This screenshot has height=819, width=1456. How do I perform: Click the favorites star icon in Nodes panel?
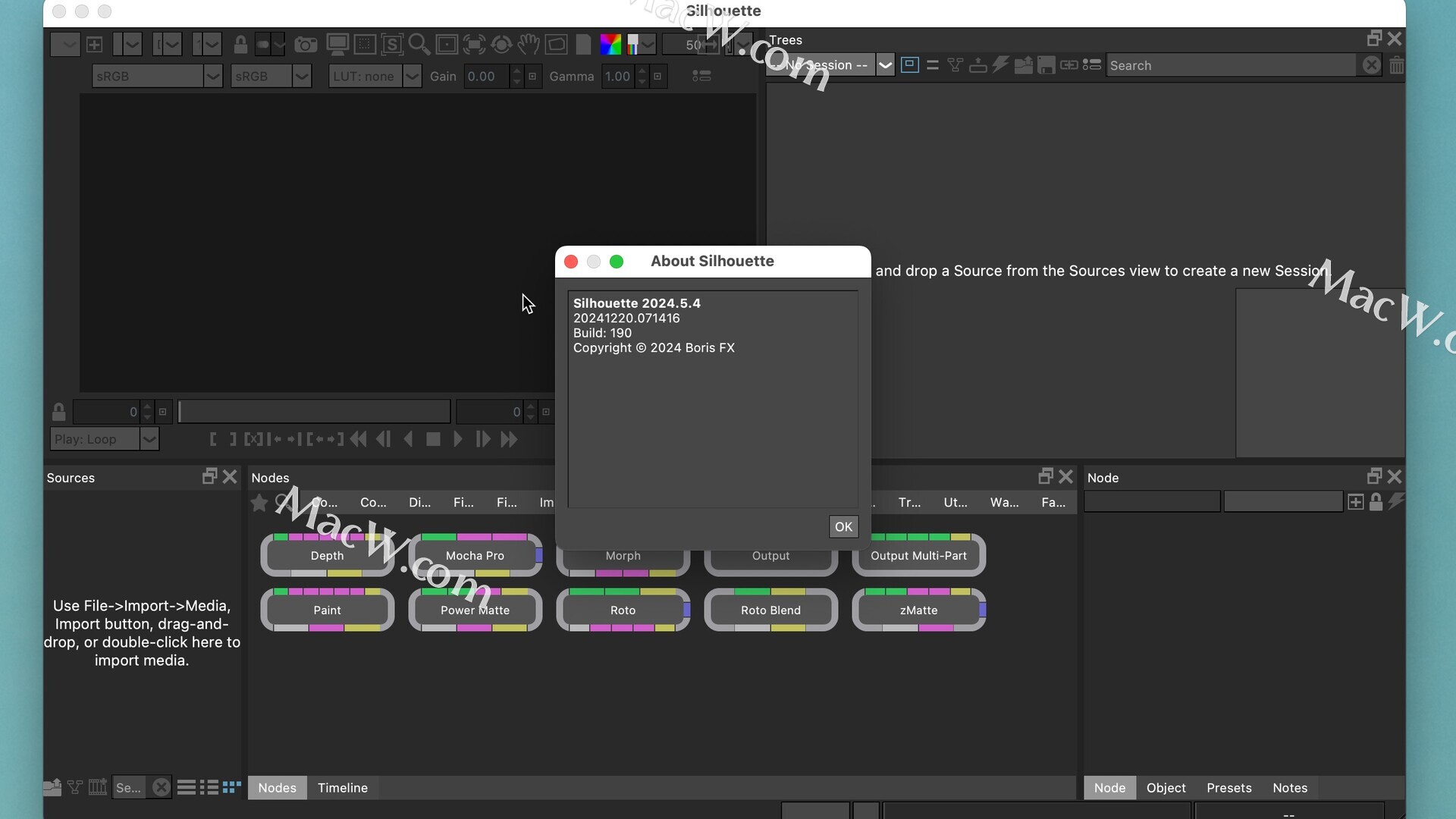259,503
